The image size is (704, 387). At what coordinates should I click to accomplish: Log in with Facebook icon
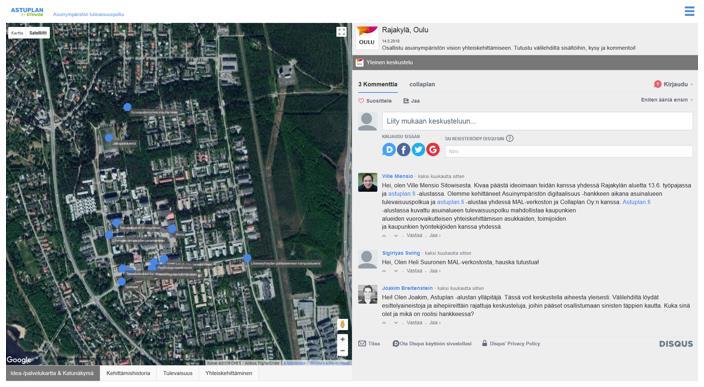tap(403, 150)
